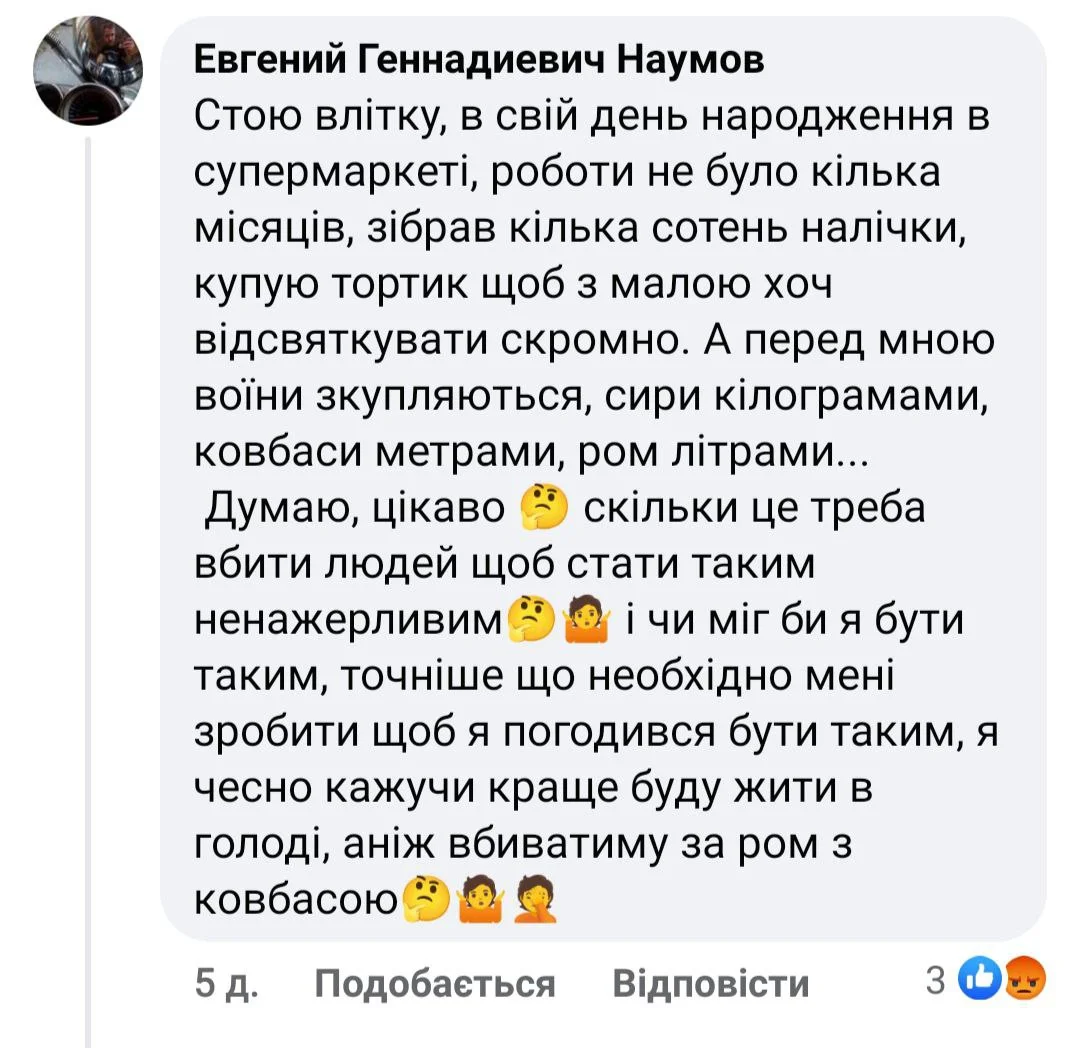
Task: Like the comment with 'Подобається'
Action: click(434, 984)
